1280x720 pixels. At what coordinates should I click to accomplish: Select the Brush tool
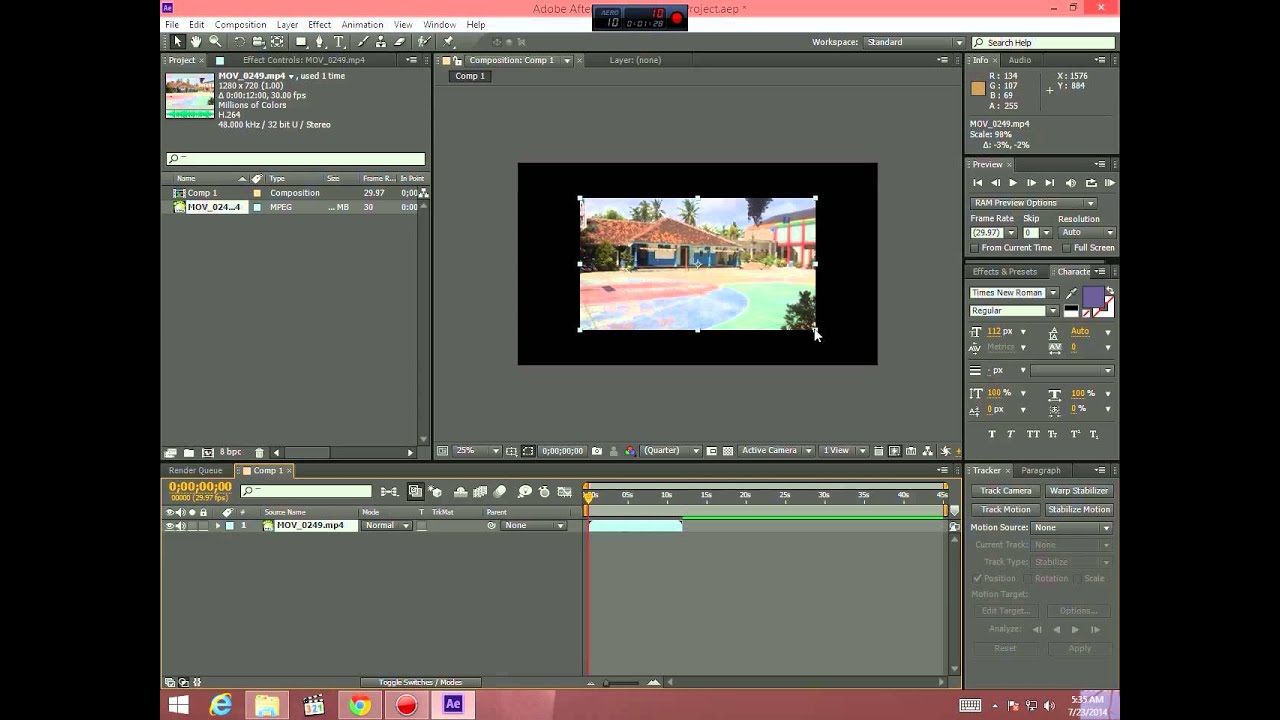363,42
